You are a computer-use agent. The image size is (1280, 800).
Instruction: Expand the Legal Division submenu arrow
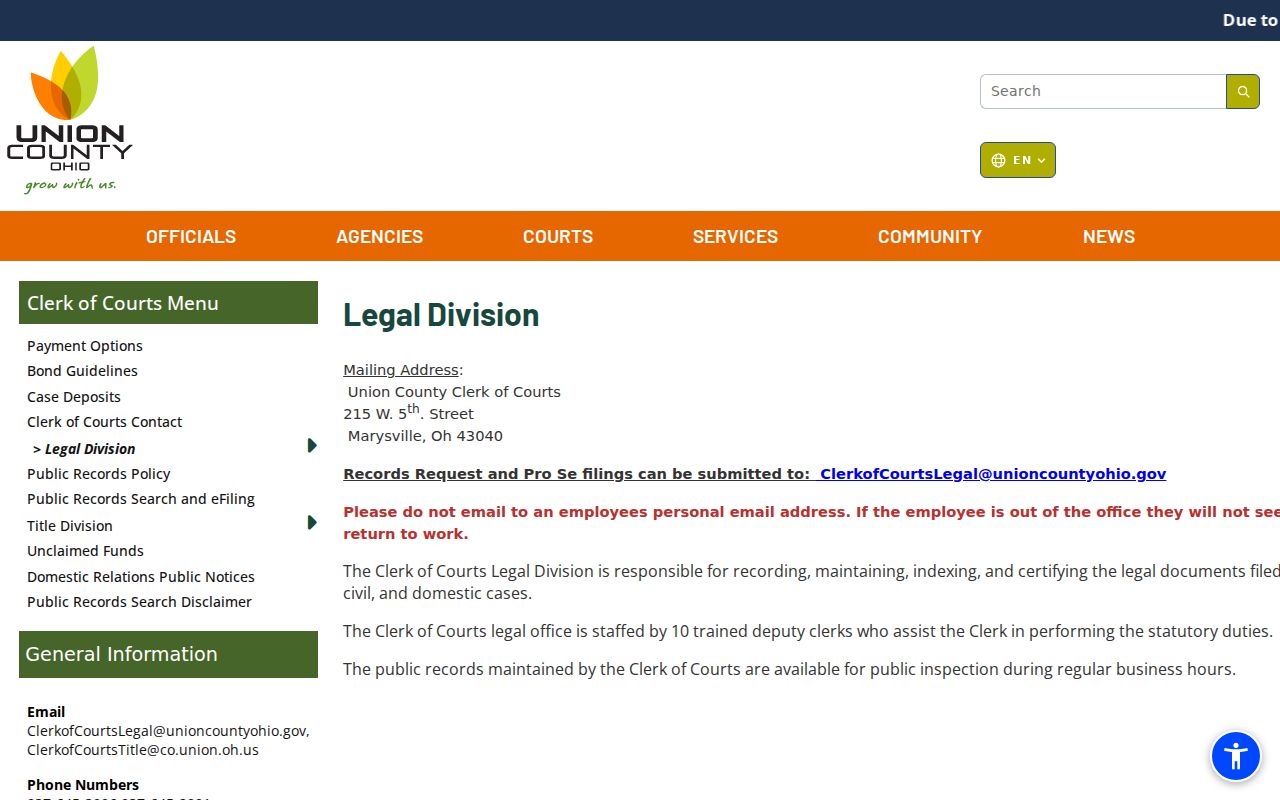click(x=312, y=446)
